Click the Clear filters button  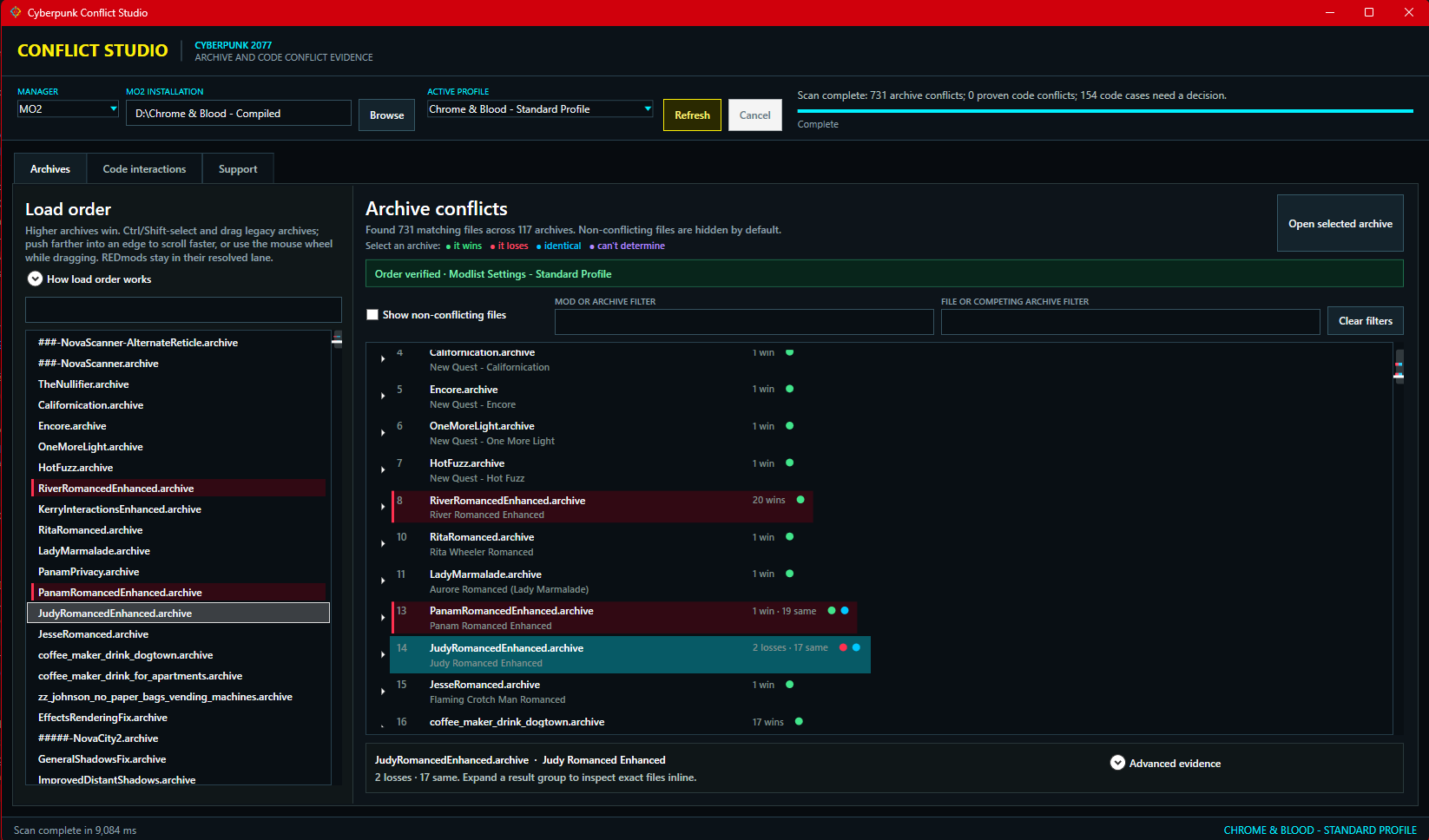pos(1365,321)
